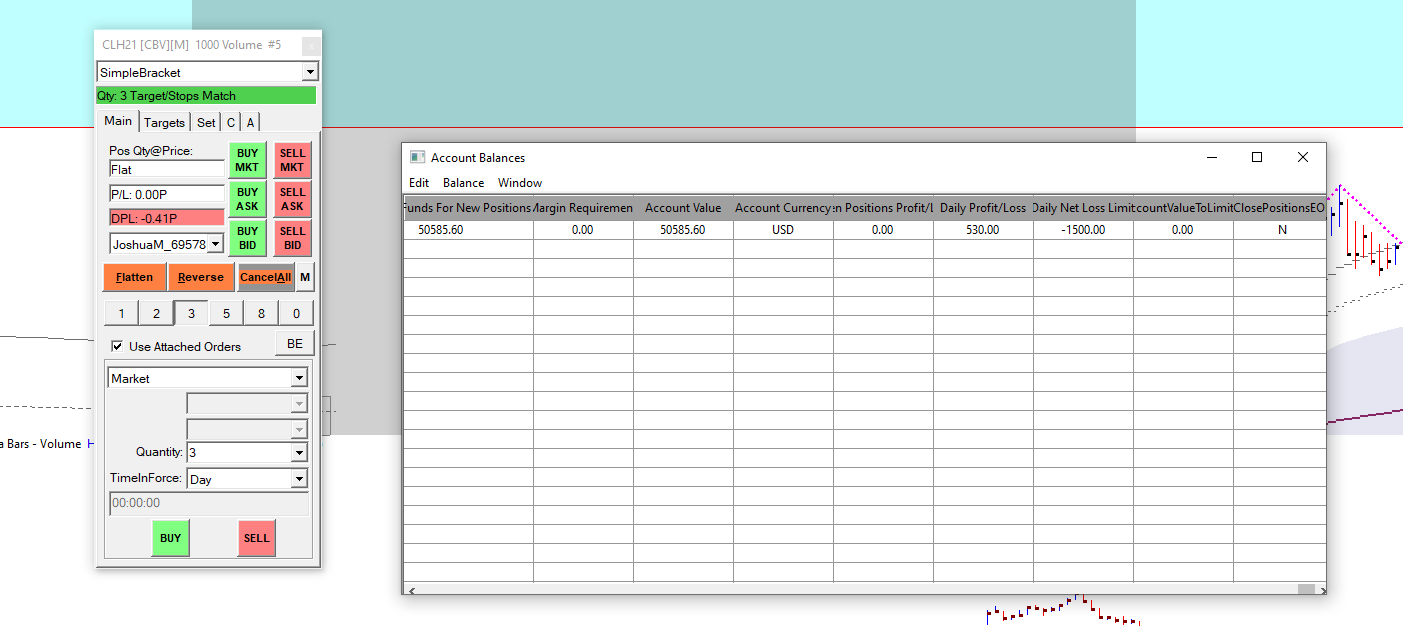Click the SELL MKT button

pyautogui.click(x=293, y=160)
